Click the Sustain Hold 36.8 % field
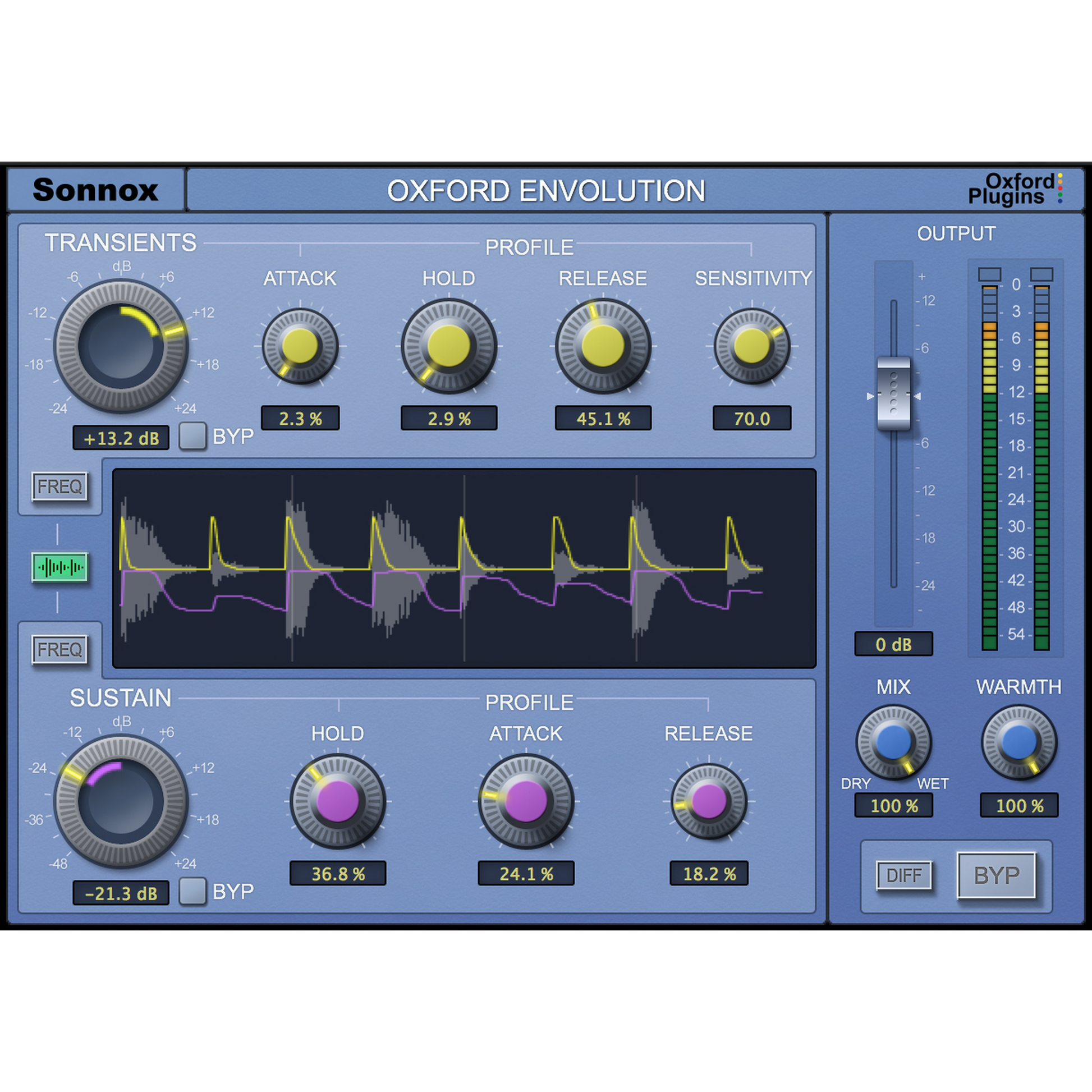This screenshot has width=1092, height=1092. click(338, 873)
